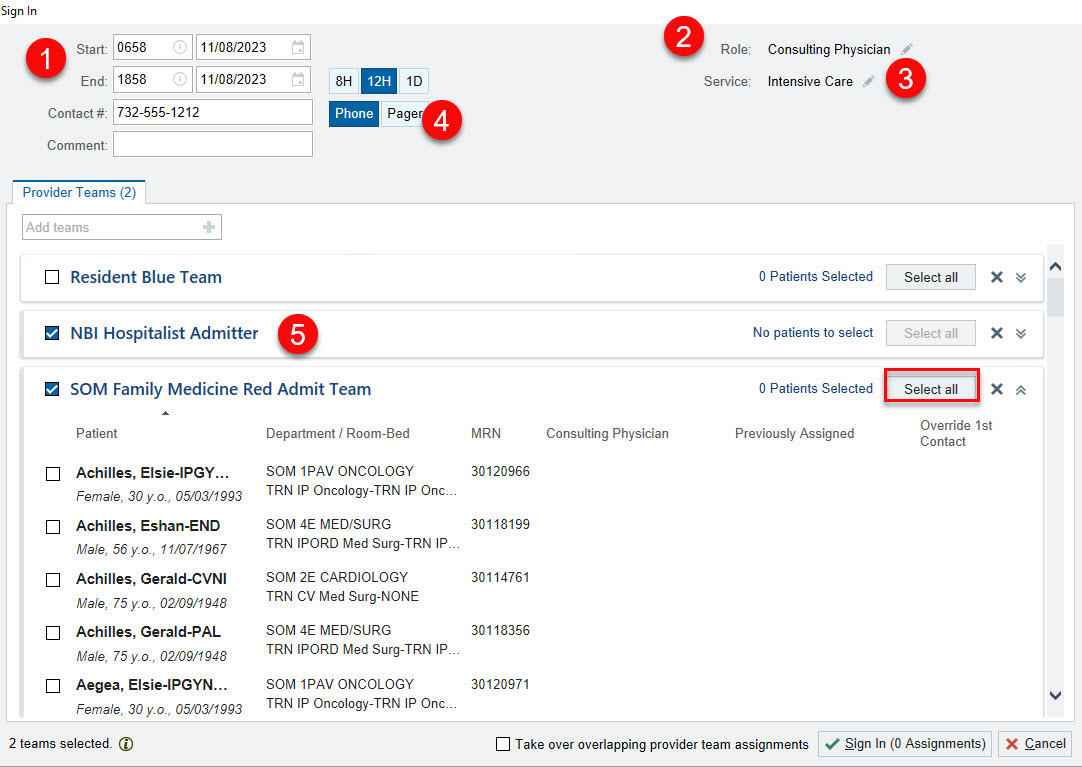
Task: Switch to the Provider Teams tab
Action: pyautogui.click(x=78, y=191)
